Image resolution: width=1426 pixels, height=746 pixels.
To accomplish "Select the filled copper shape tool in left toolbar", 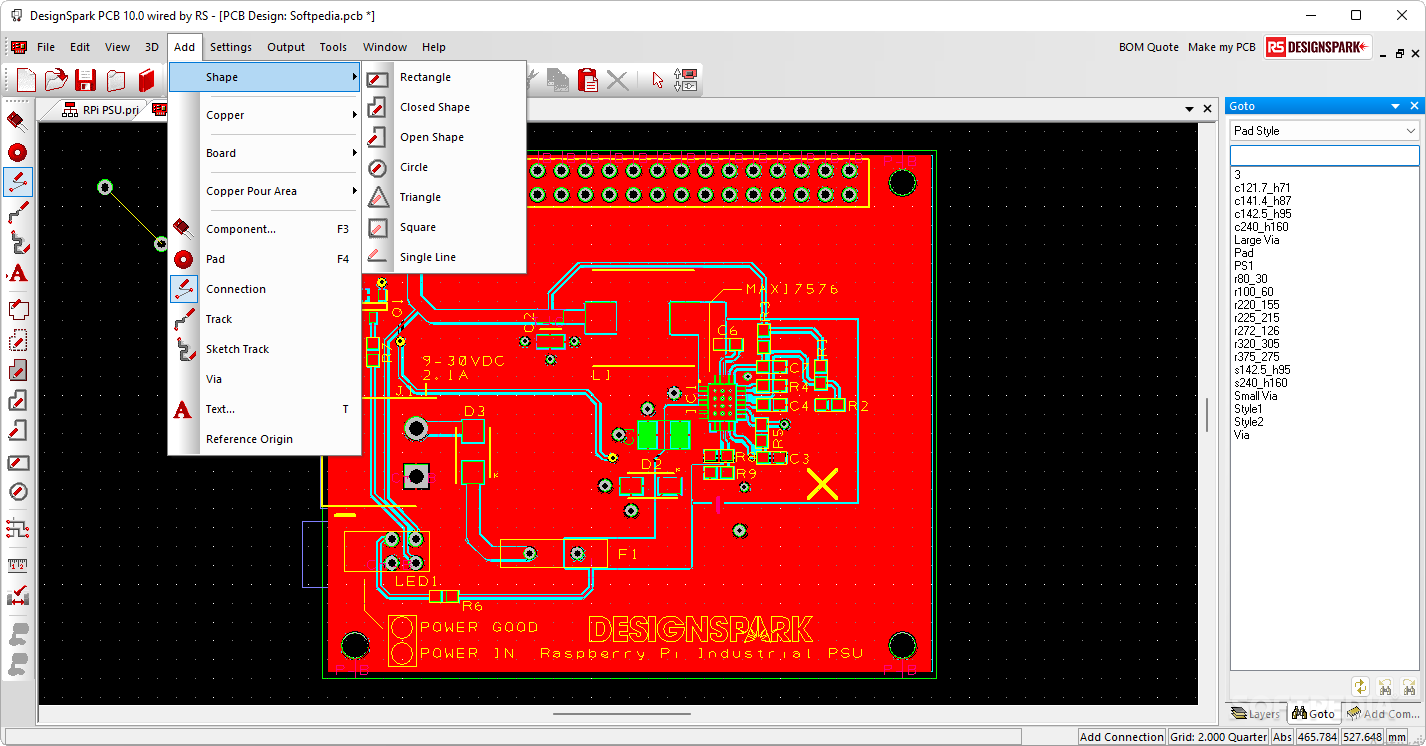I will (x=17, y=370).
